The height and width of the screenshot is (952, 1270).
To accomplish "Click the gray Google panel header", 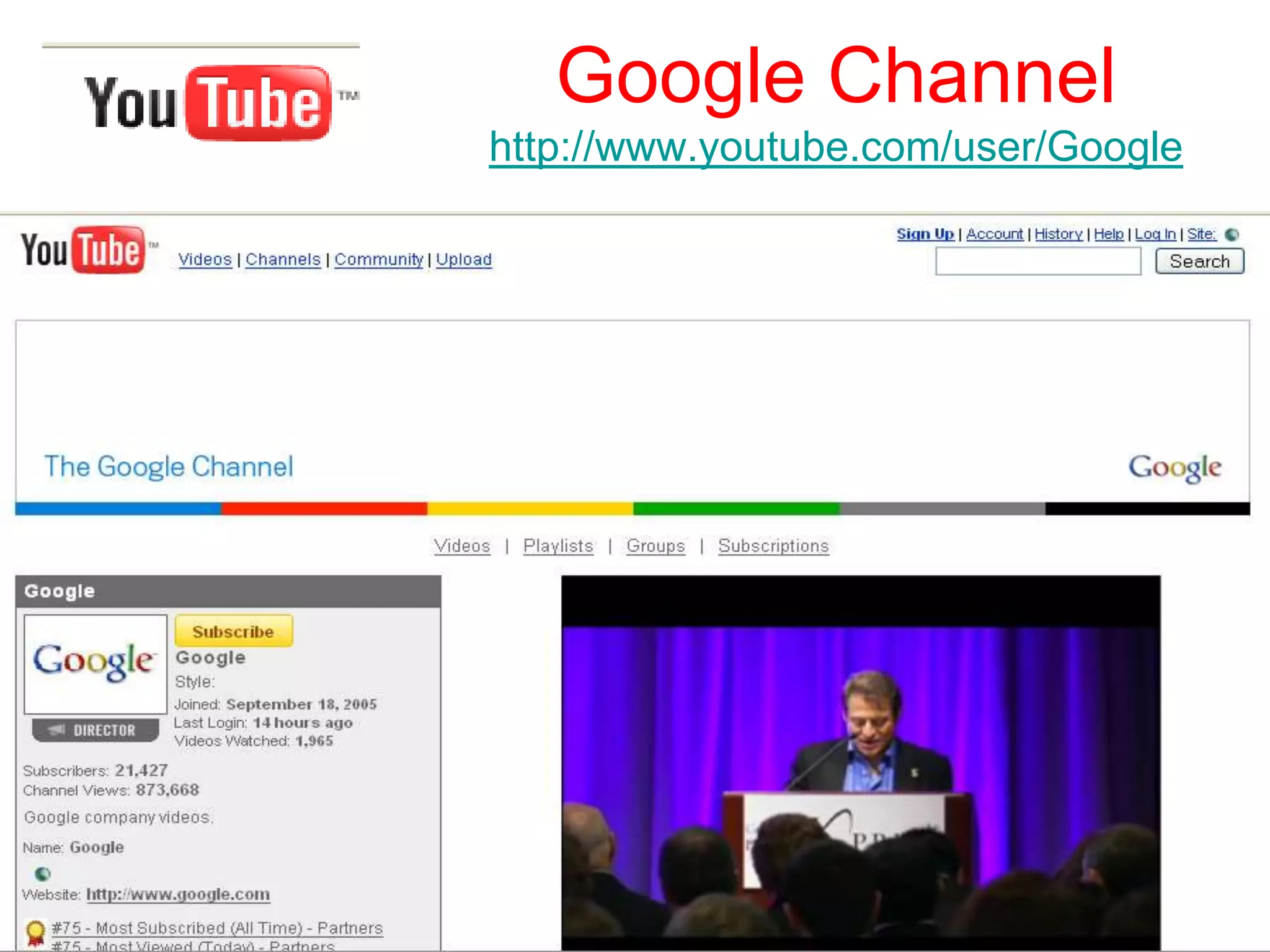I will click(228, 591).
